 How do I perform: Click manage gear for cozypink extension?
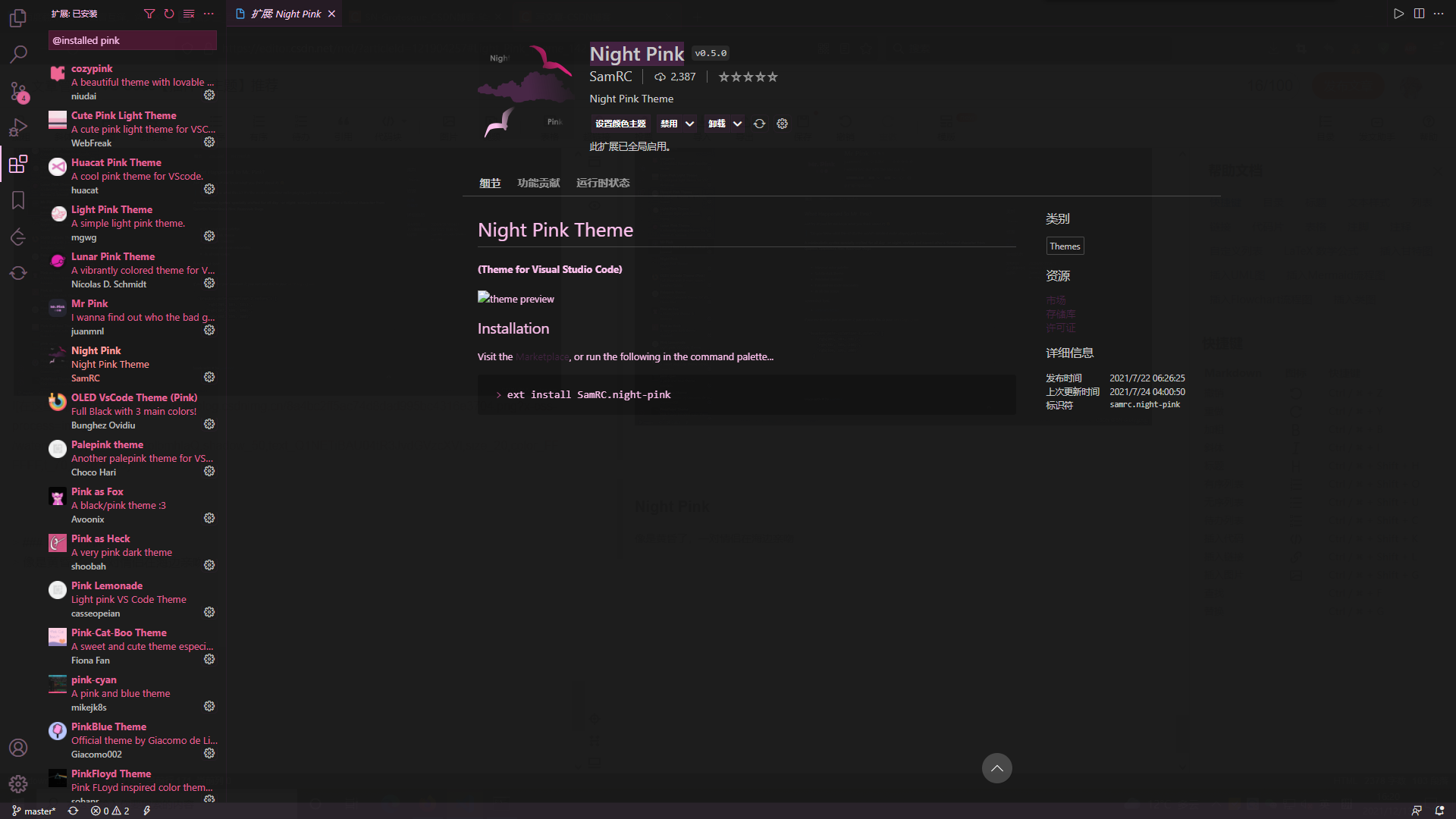(x=209, y=96)
